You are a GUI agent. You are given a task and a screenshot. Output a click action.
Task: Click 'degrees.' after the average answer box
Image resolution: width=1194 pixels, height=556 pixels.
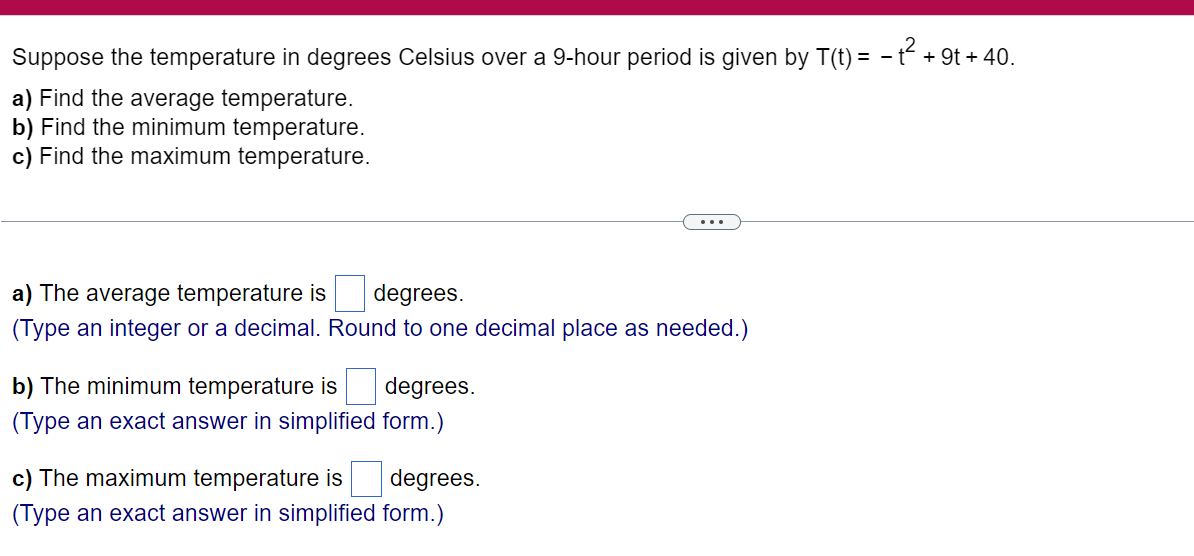418,294
